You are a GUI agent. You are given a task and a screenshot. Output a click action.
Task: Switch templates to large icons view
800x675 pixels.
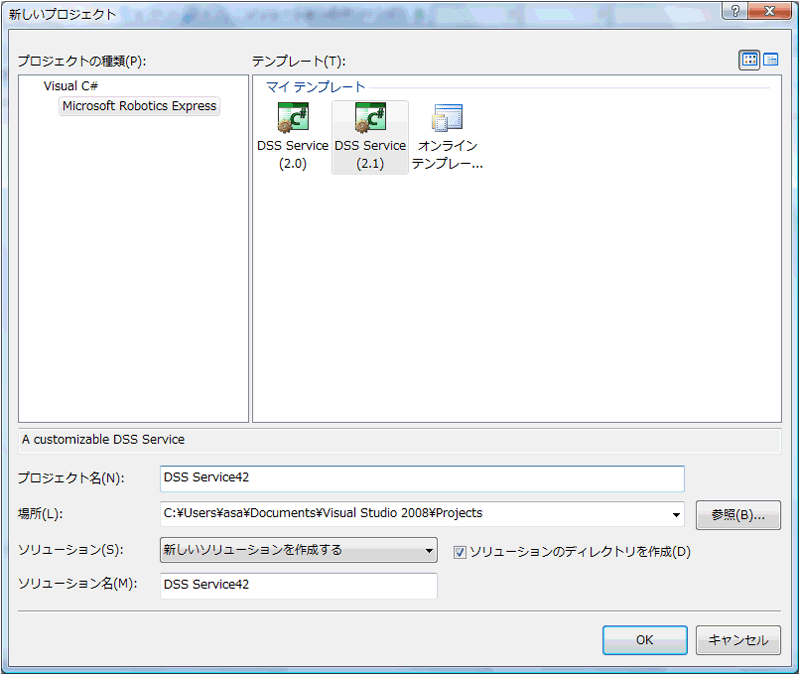[749, 60]
